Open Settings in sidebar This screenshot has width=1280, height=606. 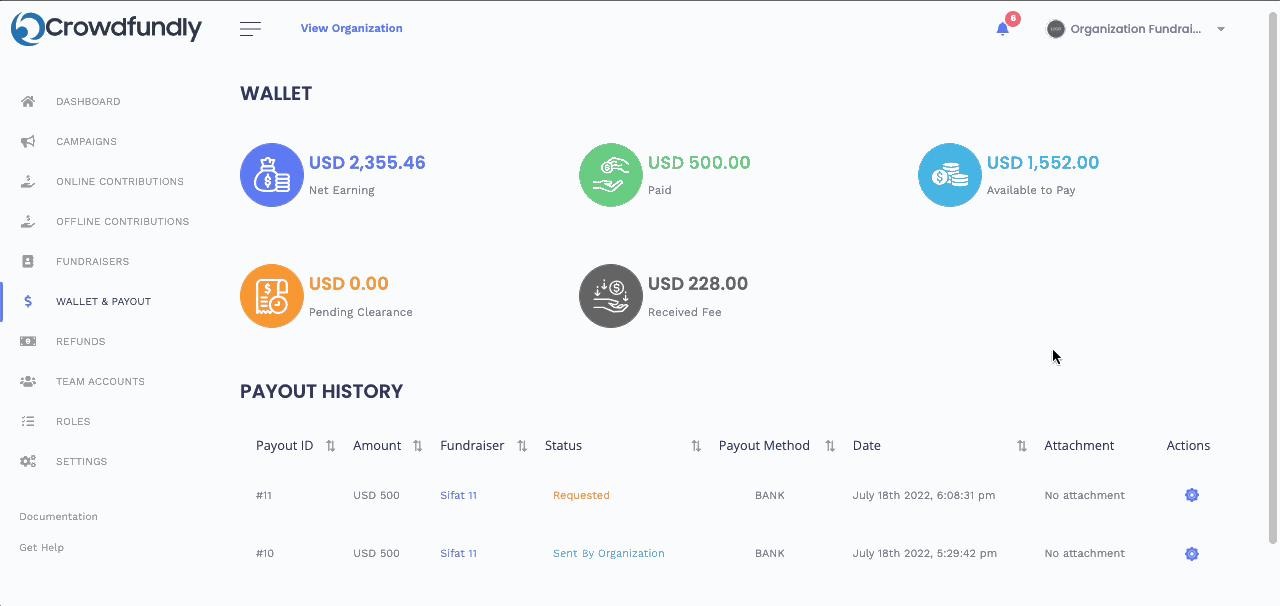tap(81, 461)
